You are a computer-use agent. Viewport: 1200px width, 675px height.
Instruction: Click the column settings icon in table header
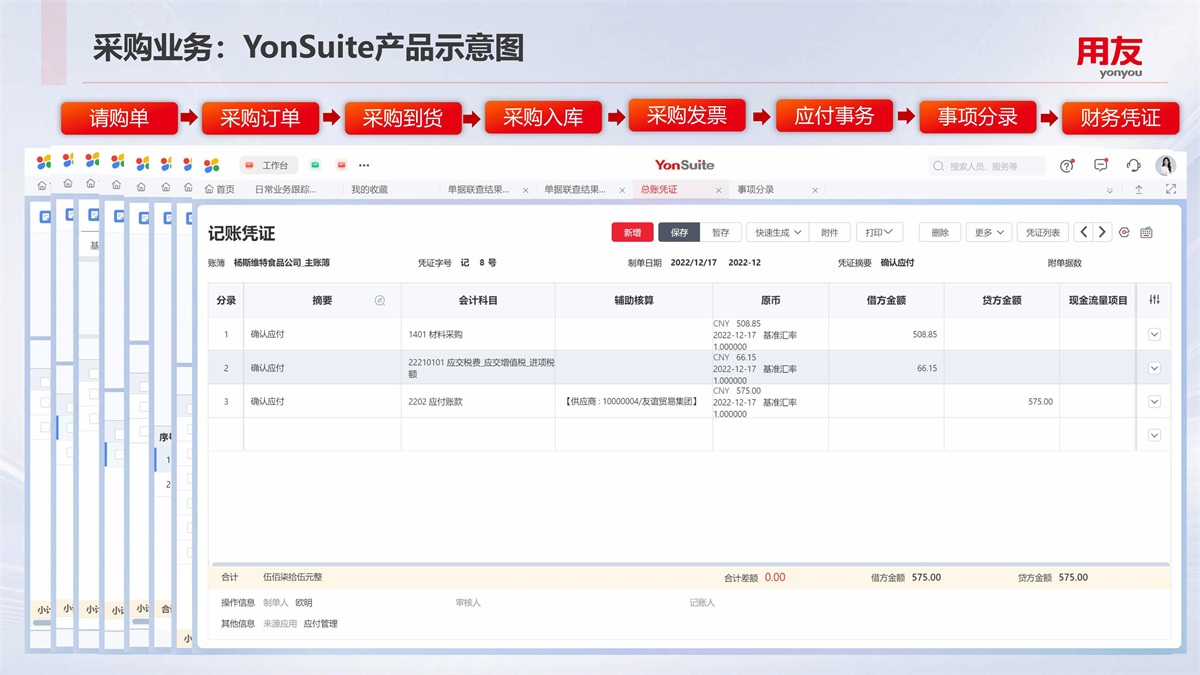click(1154, 300)
